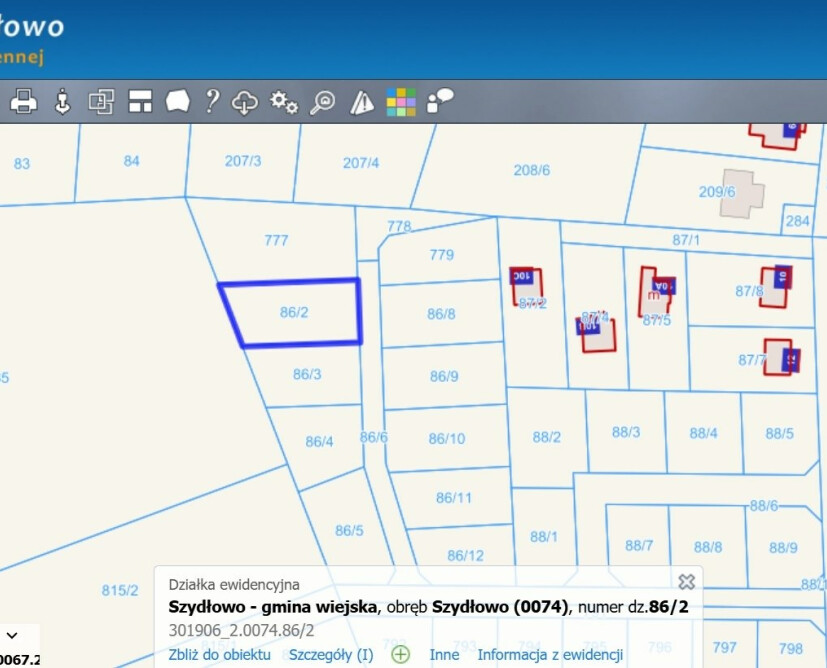The height and width of the screenshot is (668, 827).
Task: Click parcel label 207/4
Action: [x=361, y=163]
